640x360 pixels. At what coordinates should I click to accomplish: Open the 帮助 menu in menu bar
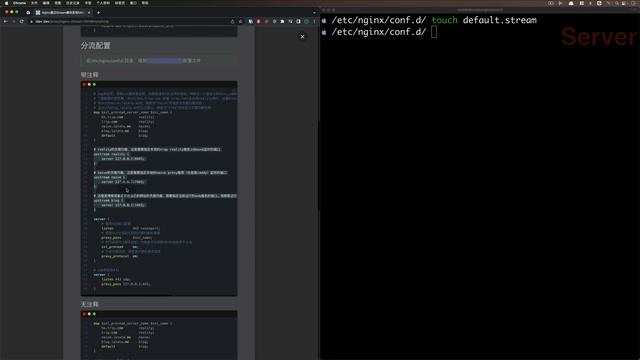tap(145, 3)
